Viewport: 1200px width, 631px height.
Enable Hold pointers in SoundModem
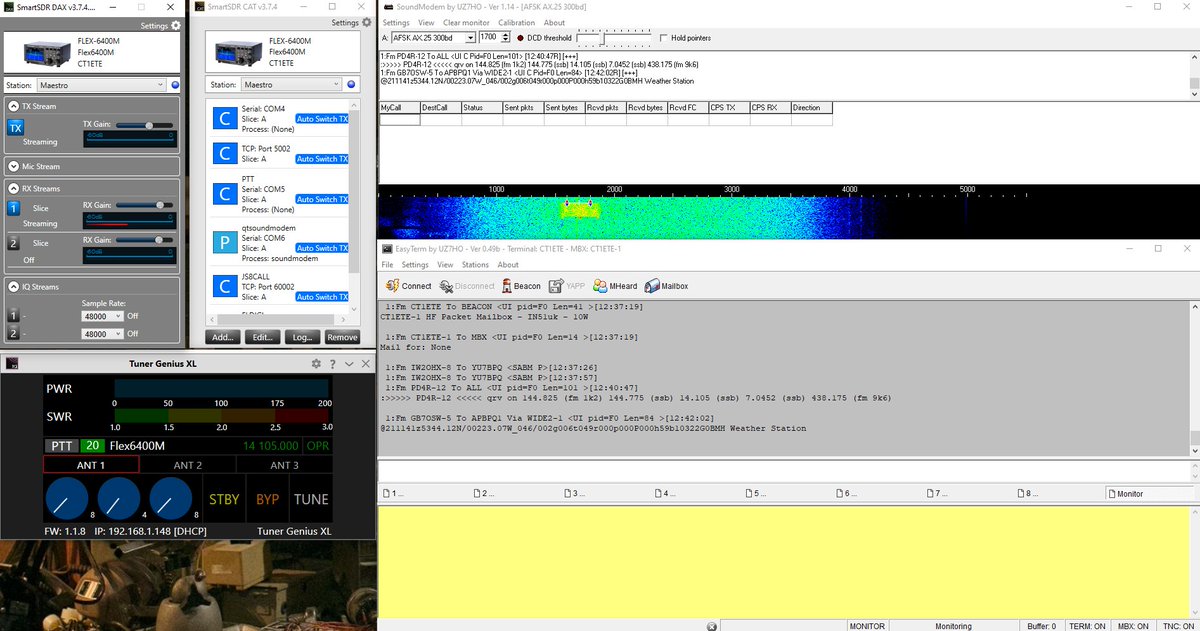(x=662, y=38)
